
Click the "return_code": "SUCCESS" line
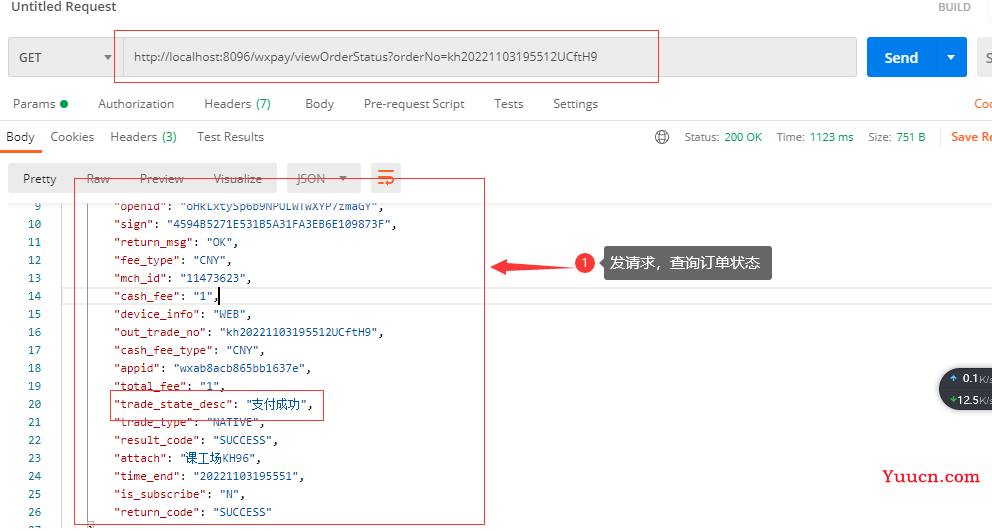coord(192,512)
